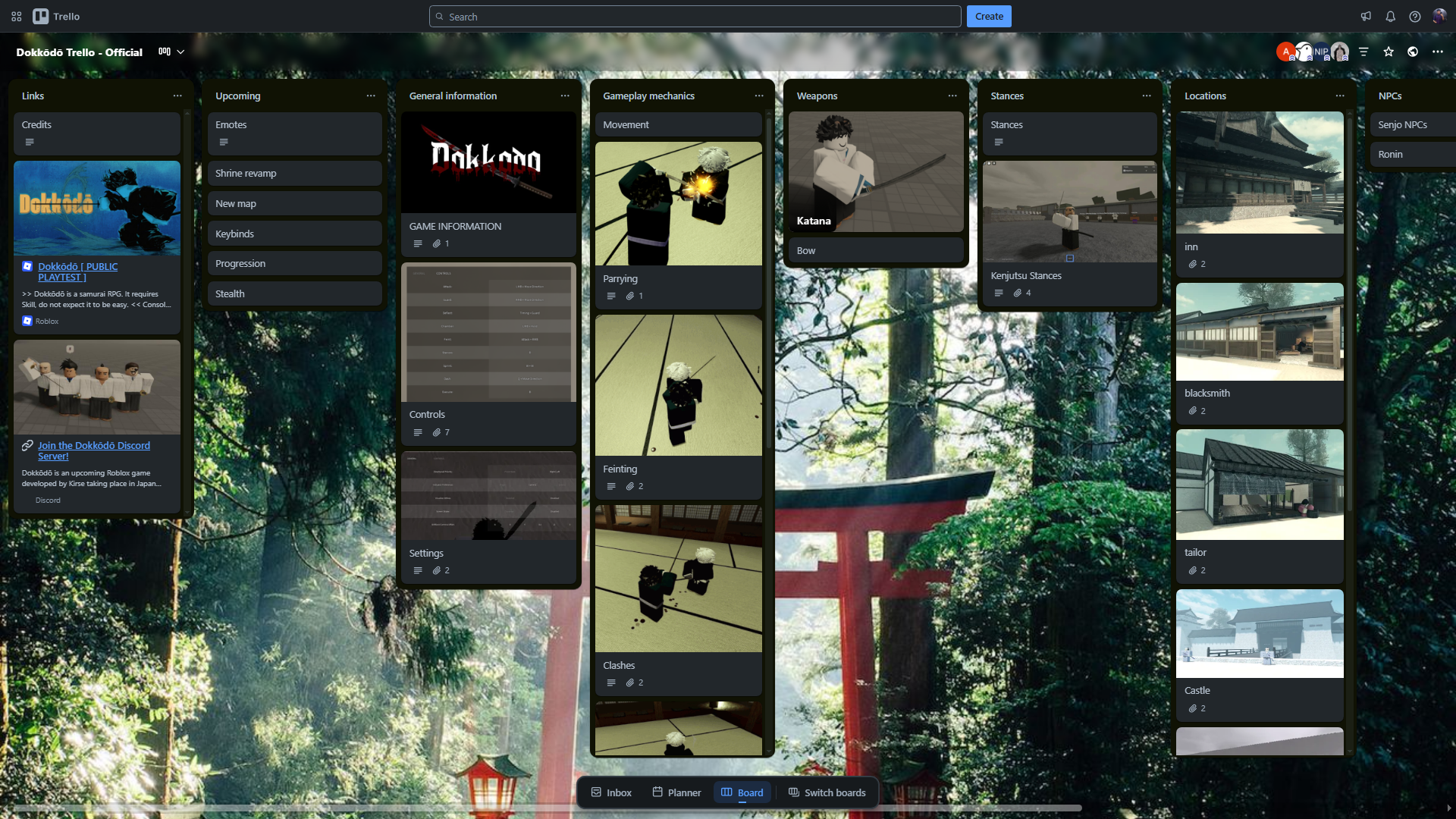The image size is (1456, 819).
Task: Click the board filter icon
Action: click(1363, 52)
